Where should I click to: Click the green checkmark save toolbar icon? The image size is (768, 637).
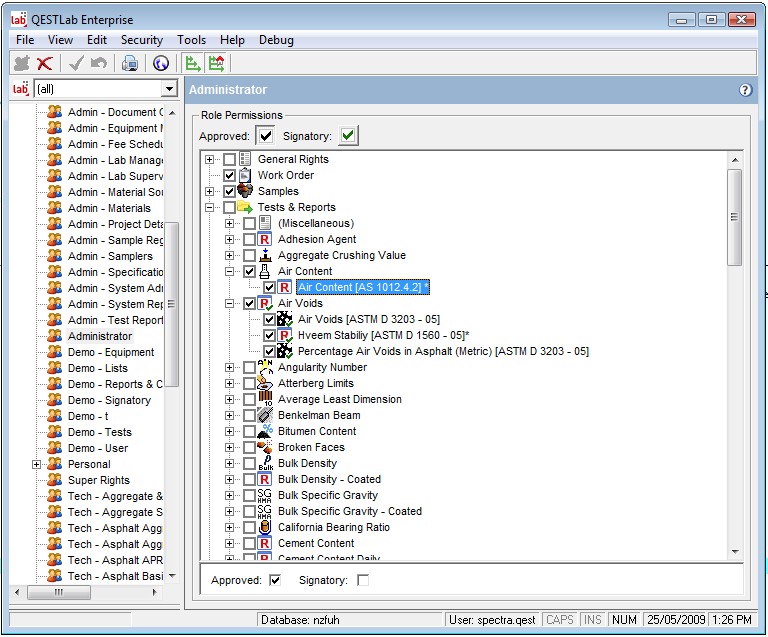[76, 63]
